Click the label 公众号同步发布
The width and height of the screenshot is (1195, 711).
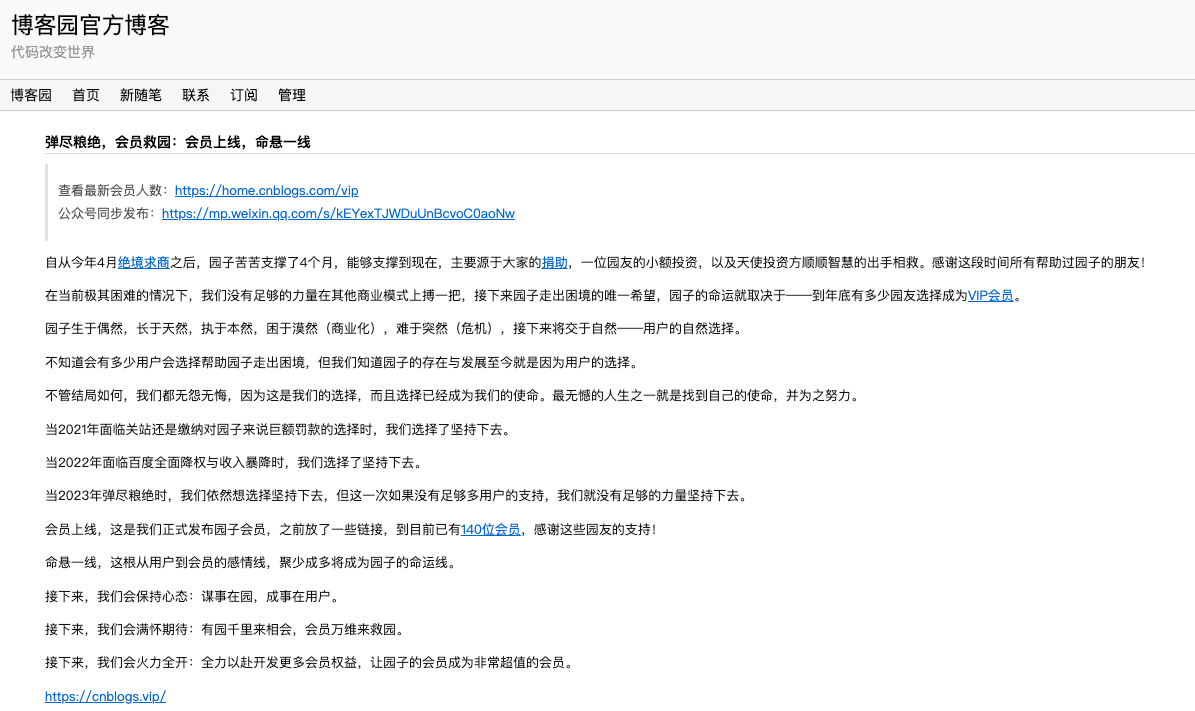(107, 213)
